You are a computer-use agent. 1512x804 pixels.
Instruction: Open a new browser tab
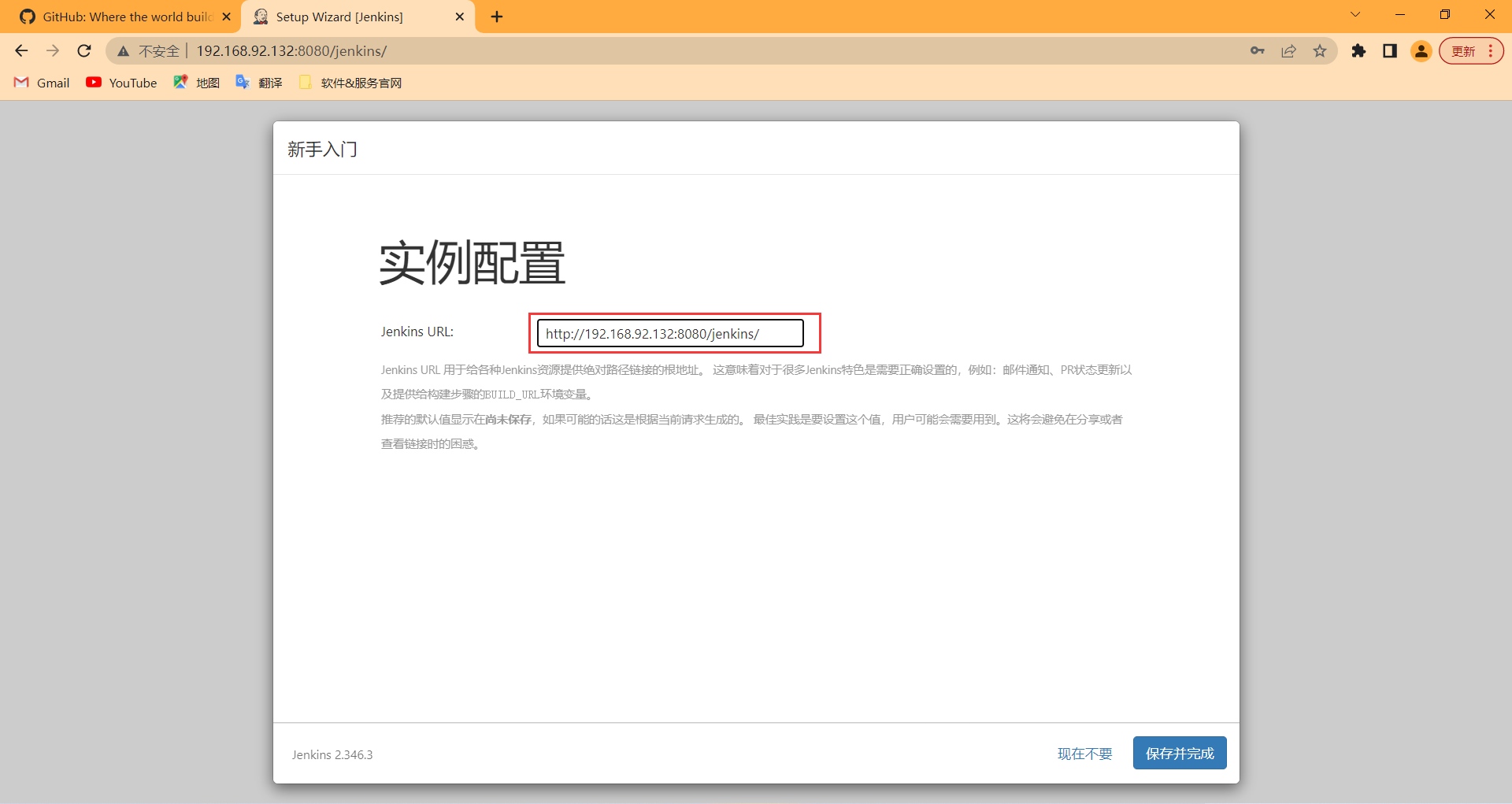click(x=497, y=17)
